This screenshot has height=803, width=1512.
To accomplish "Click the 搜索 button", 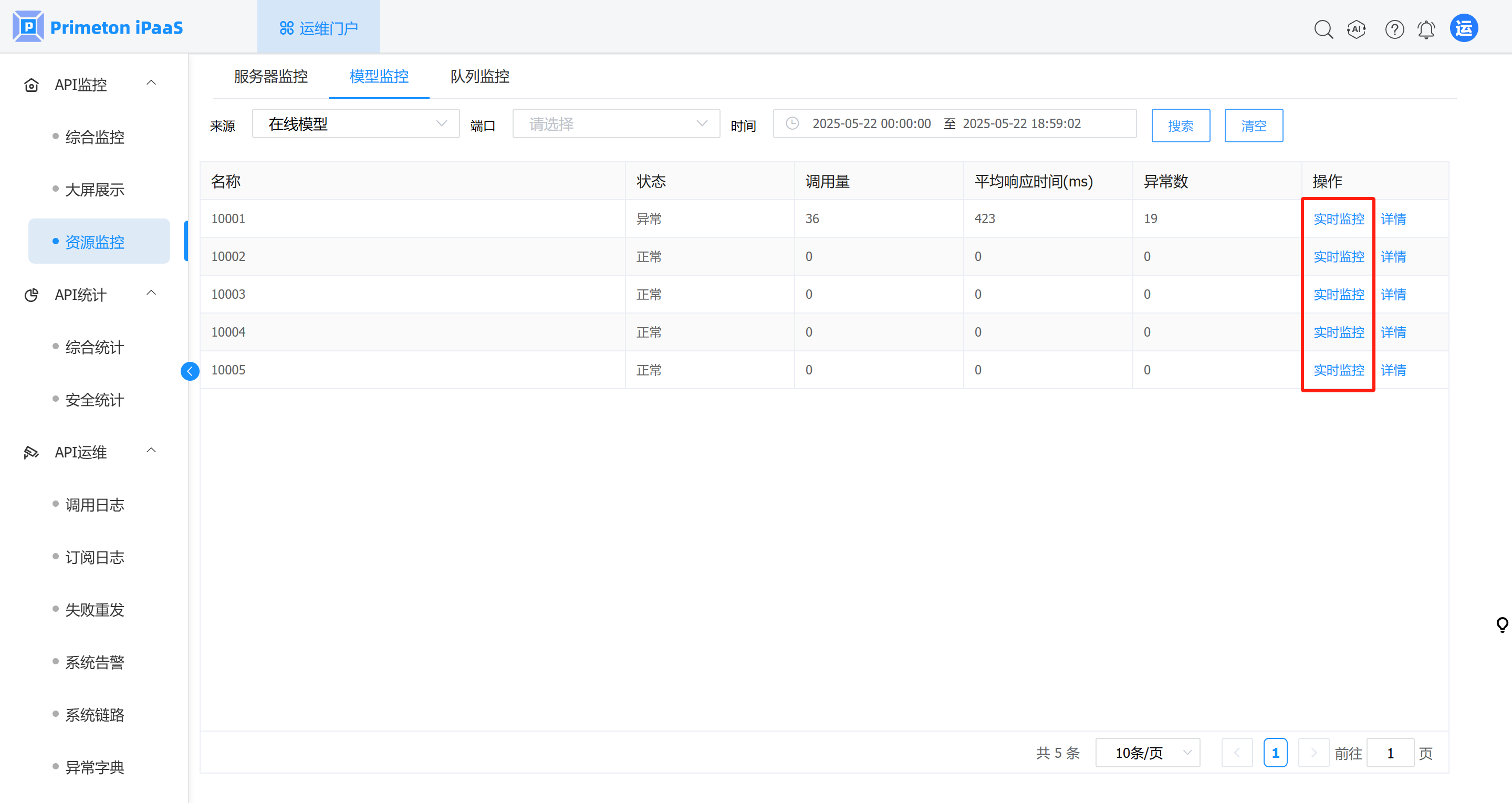I will pyautogui.click(x=1181, y=126).
